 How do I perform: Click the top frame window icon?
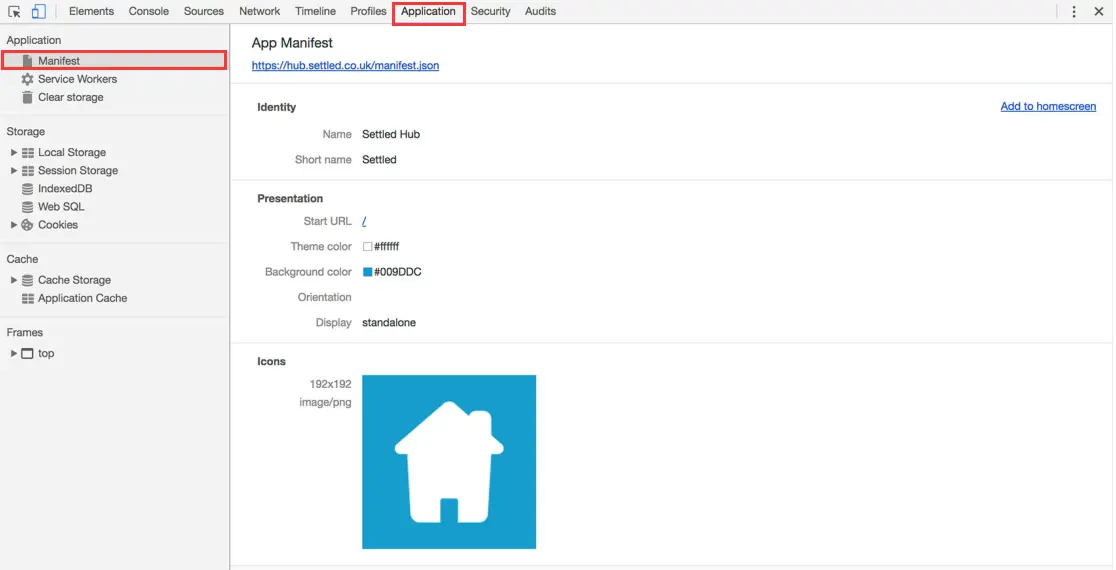[27, 354]
